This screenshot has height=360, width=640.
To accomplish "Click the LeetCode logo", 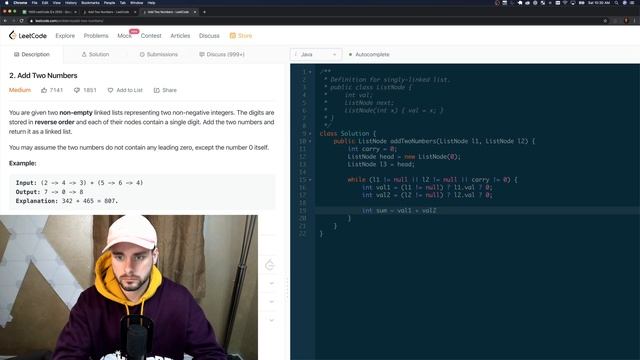I will (28, 36).
